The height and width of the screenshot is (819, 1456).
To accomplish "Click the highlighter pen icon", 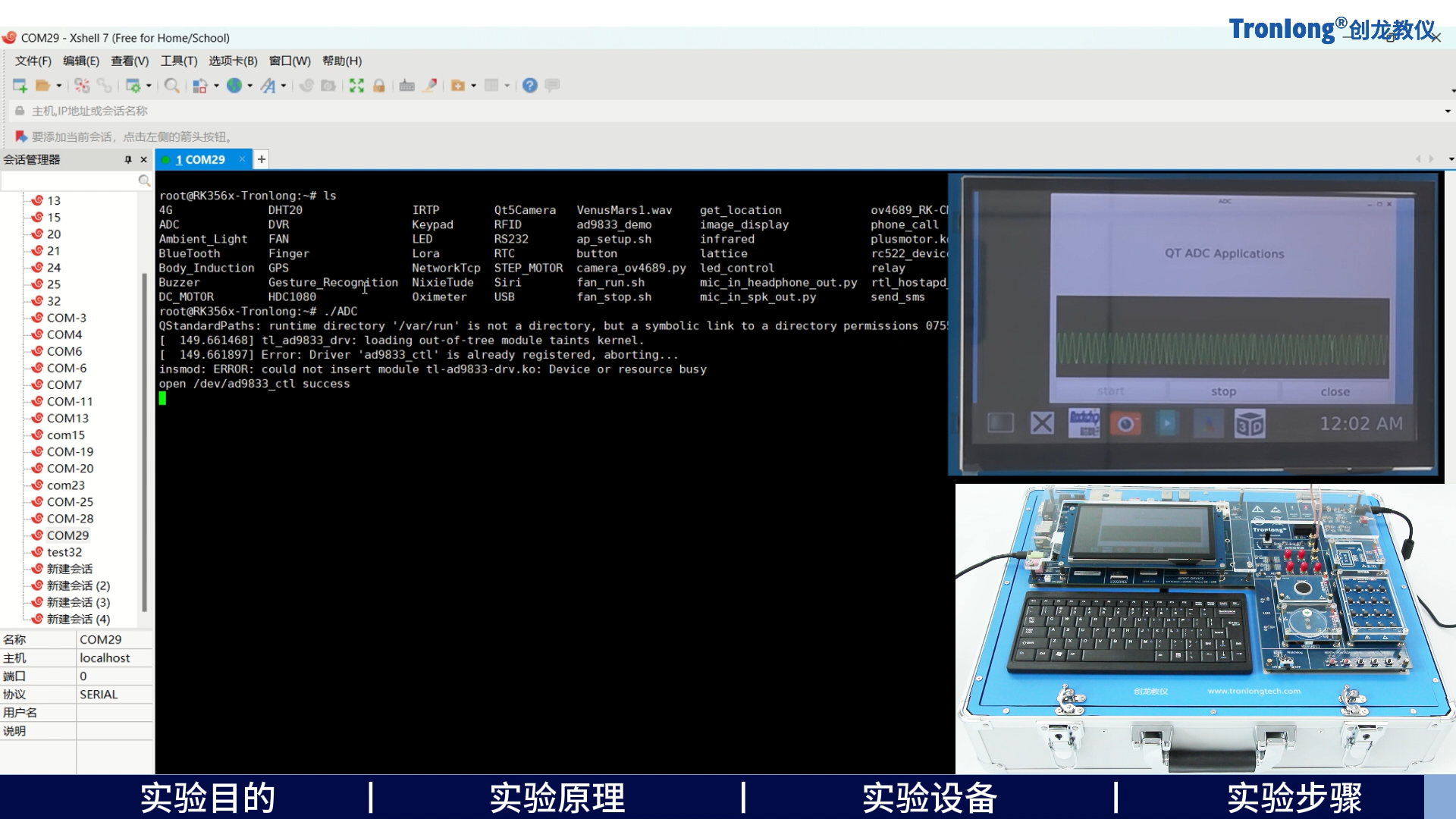I will click(x=430, y=86).
